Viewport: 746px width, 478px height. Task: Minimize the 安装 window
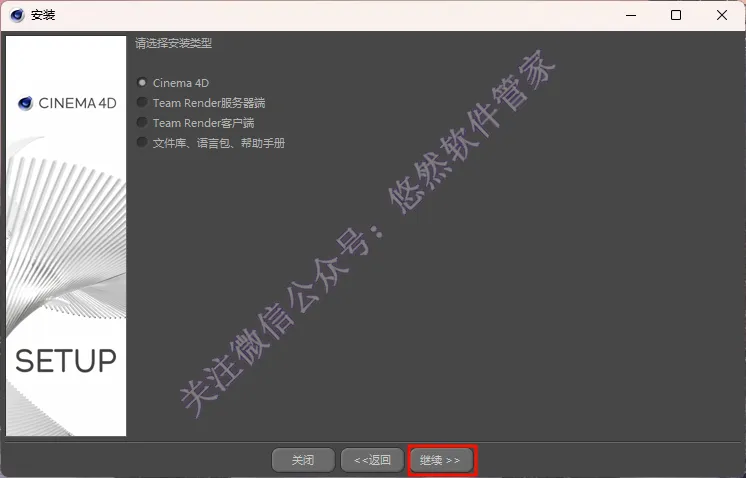click(631, 15)
